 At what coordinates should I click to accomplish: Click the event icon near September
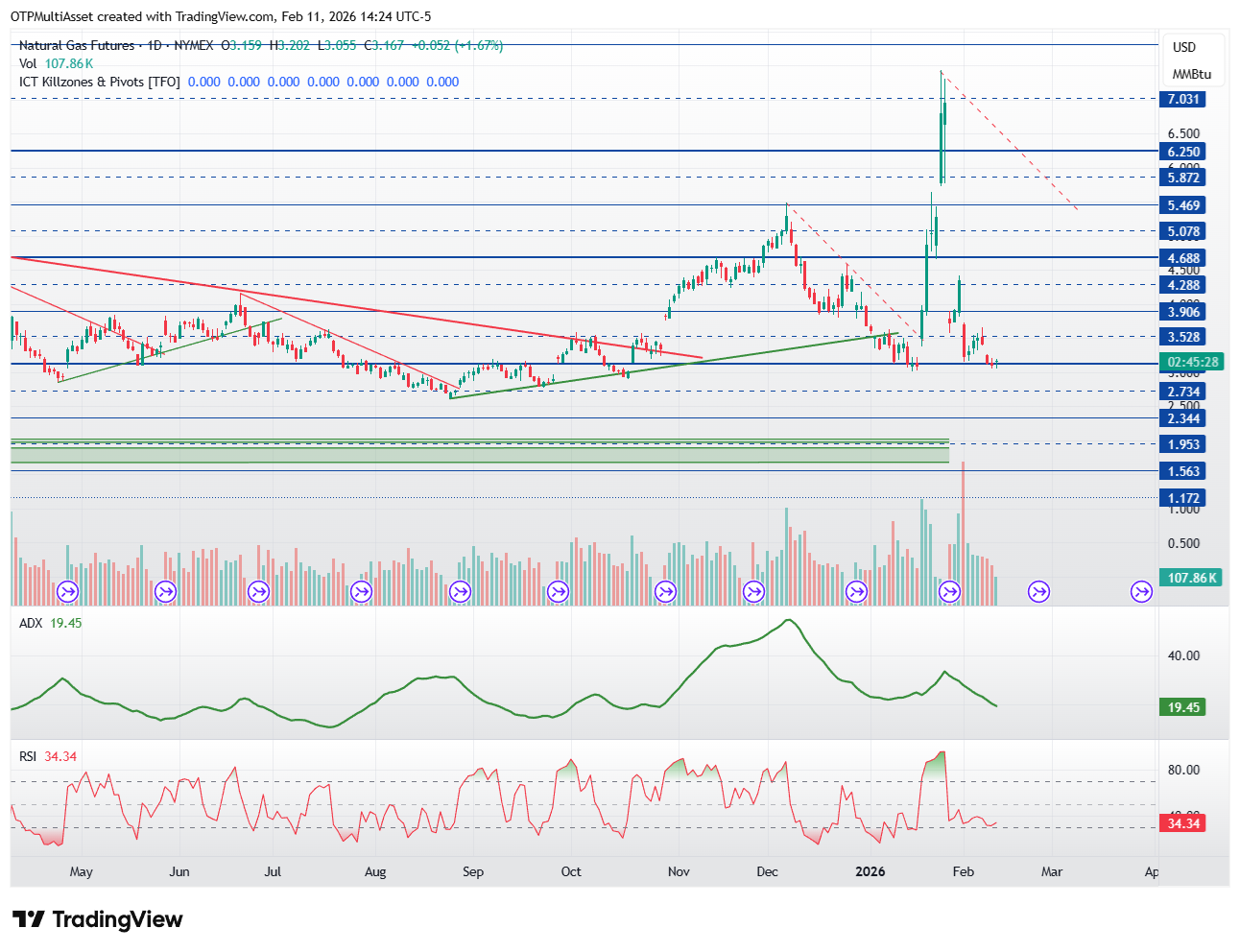[x=461, y=592]
